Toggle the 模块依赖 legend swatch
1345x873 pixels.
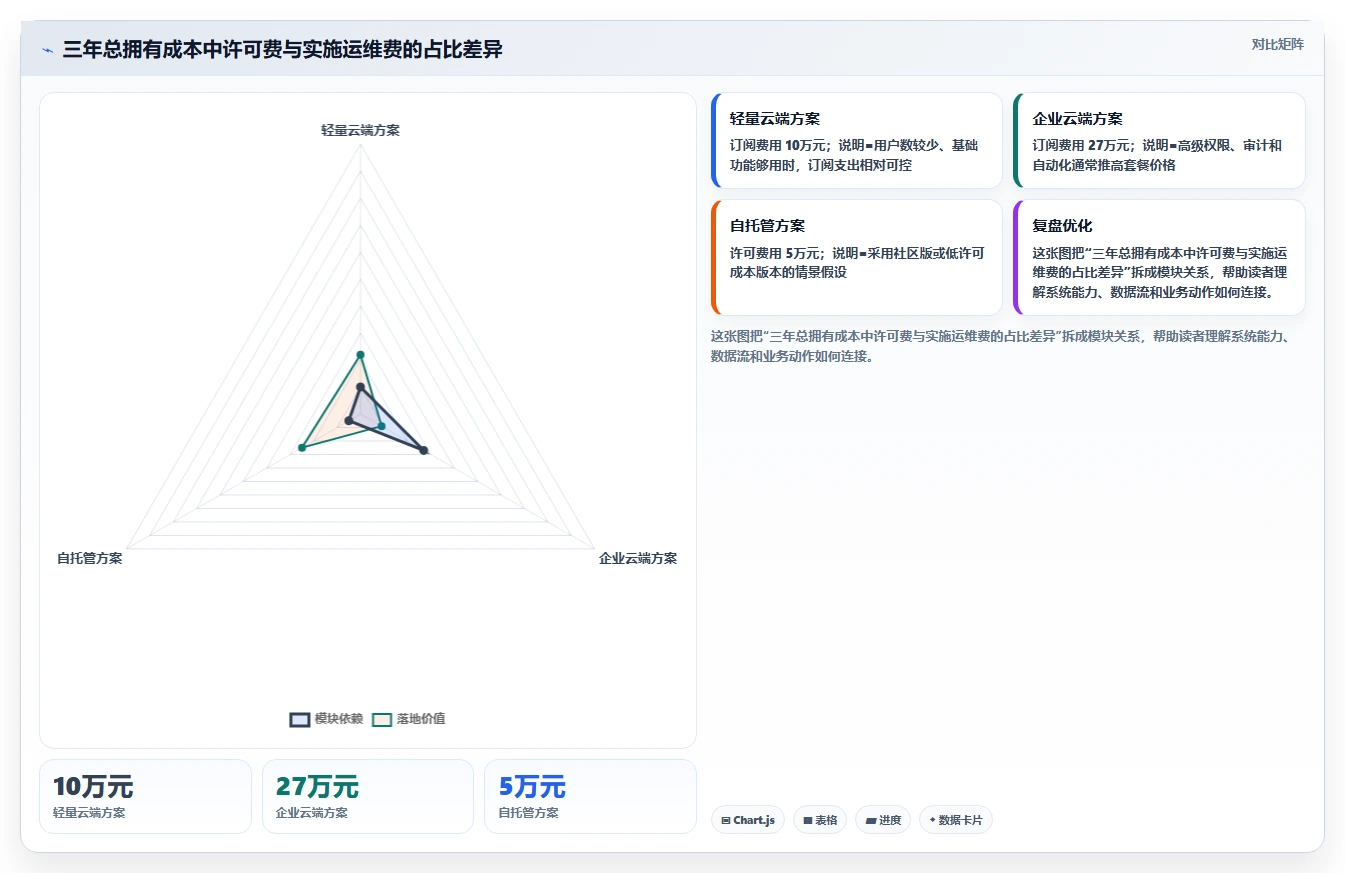(300, 719)
